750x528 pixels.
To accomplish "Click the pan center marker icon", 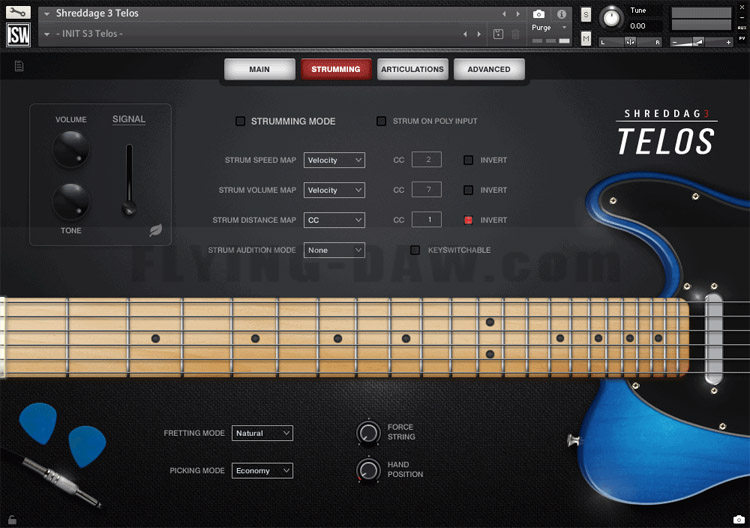I will [x=630, y=42].
